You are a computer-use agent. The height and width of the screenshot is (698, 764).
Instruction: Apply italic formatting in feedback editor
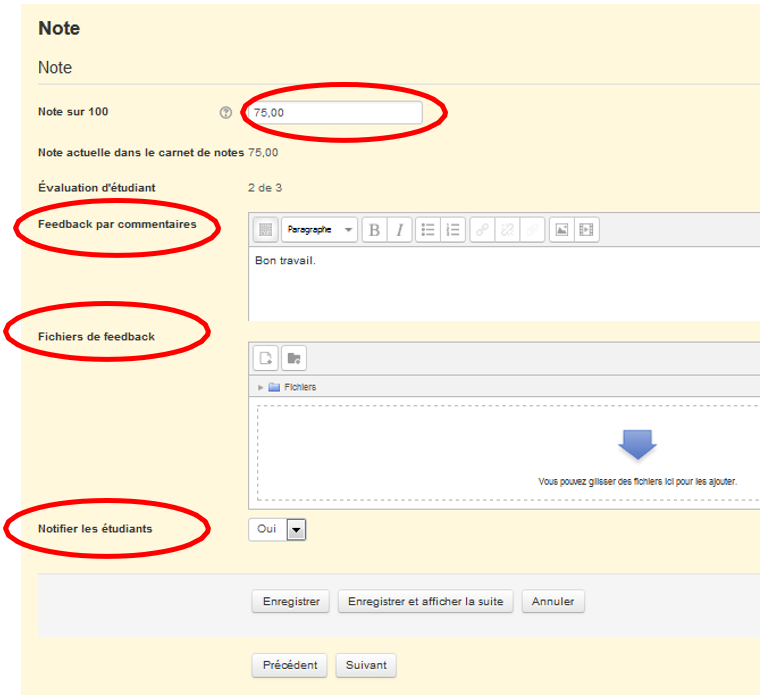point(399,230)
